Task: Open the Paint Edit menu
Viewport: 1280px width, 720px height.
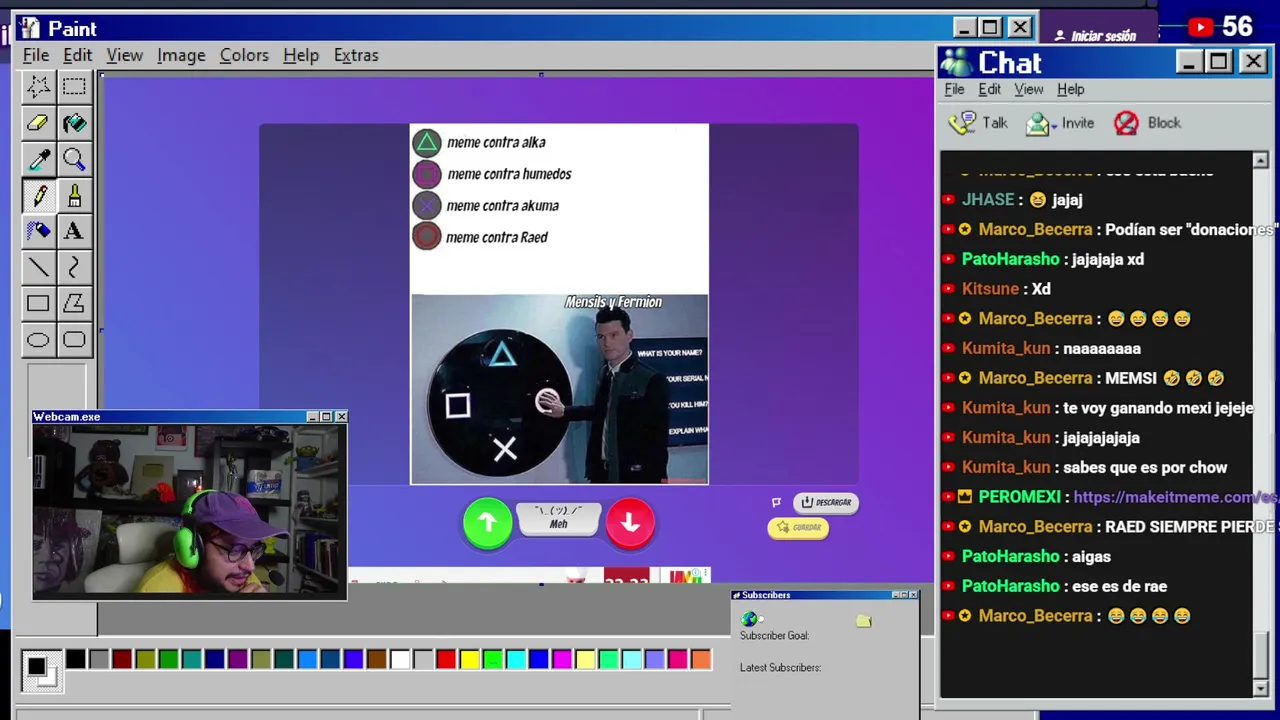Action: point(77,55)
